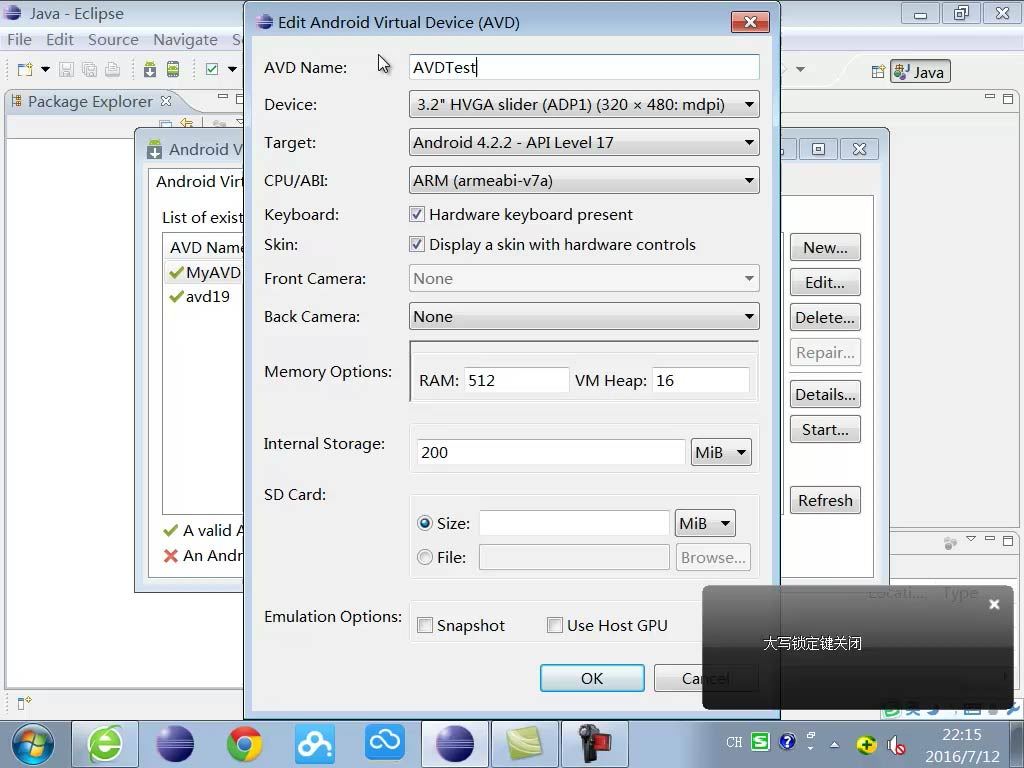Click the Internet Explorer taskbar icon
Image resolution: width=1024 pixels, height=768 pixels.
point(104,744)
